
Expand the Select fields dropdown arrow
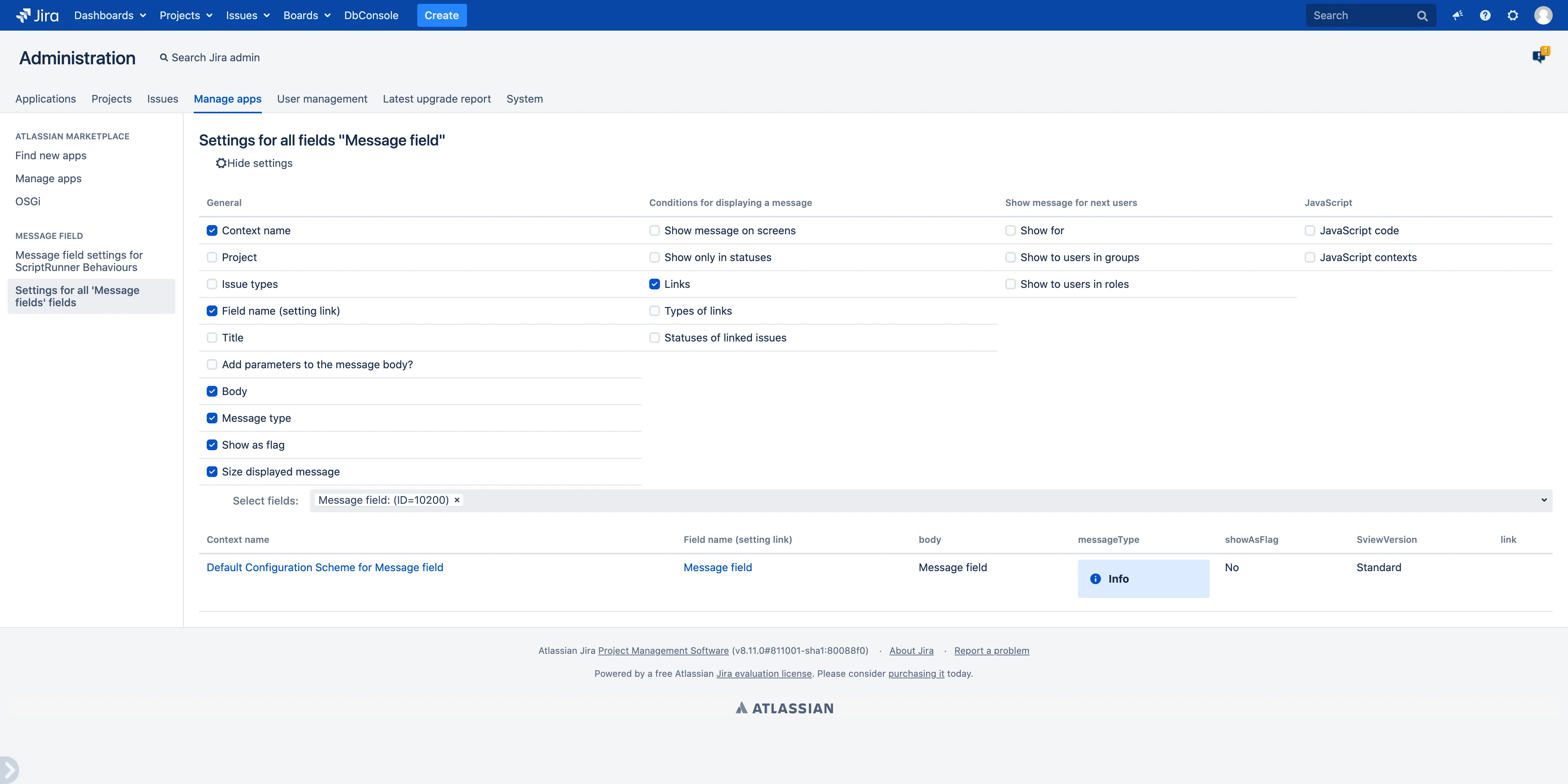tap(1543, 500)
